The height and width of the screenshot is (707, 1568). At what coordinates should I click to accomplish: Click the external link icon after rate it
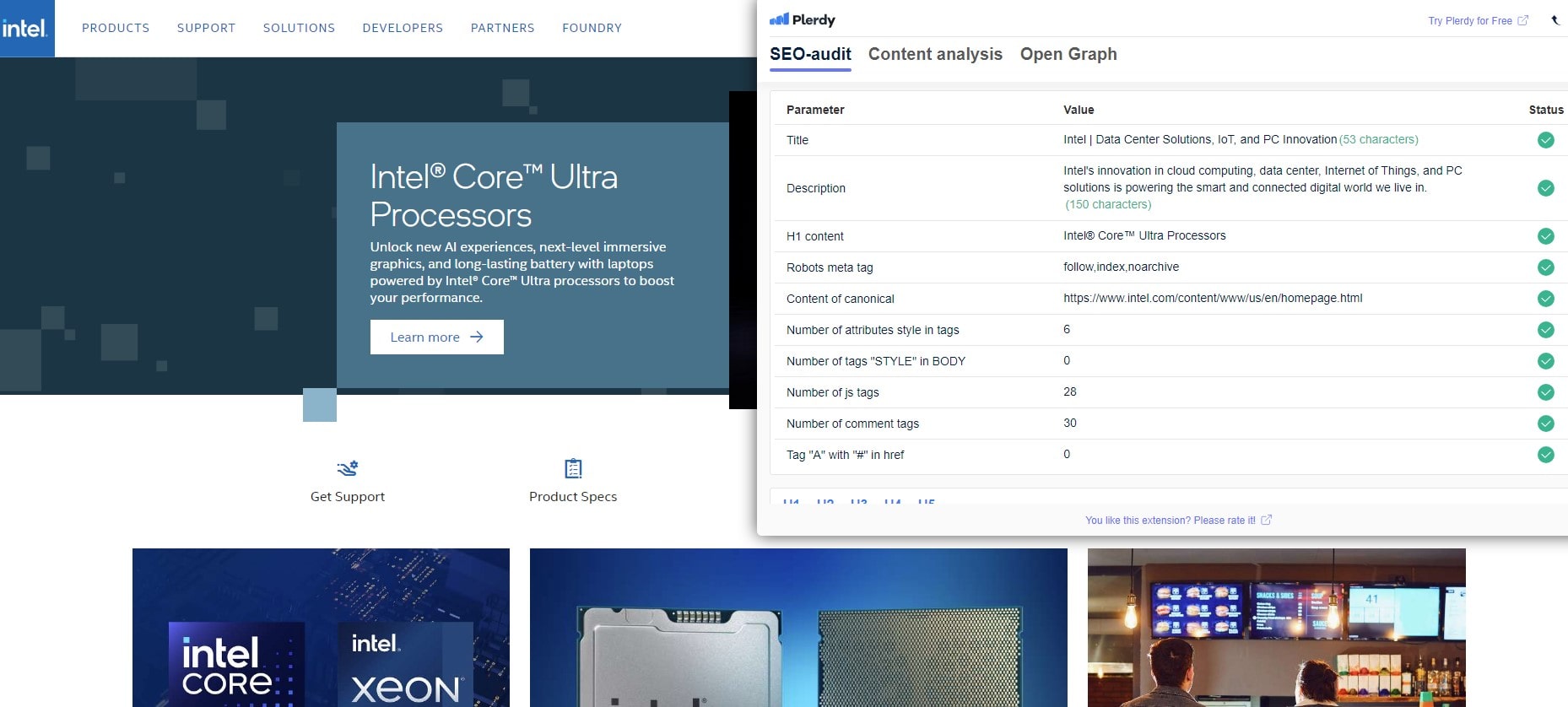pos(1266,520)
